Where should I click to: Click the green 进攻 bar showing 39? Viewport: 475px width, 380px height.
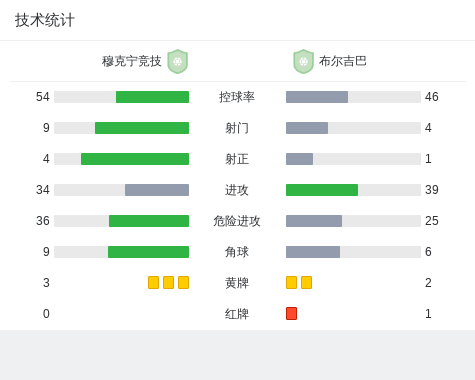click(322, 190)
